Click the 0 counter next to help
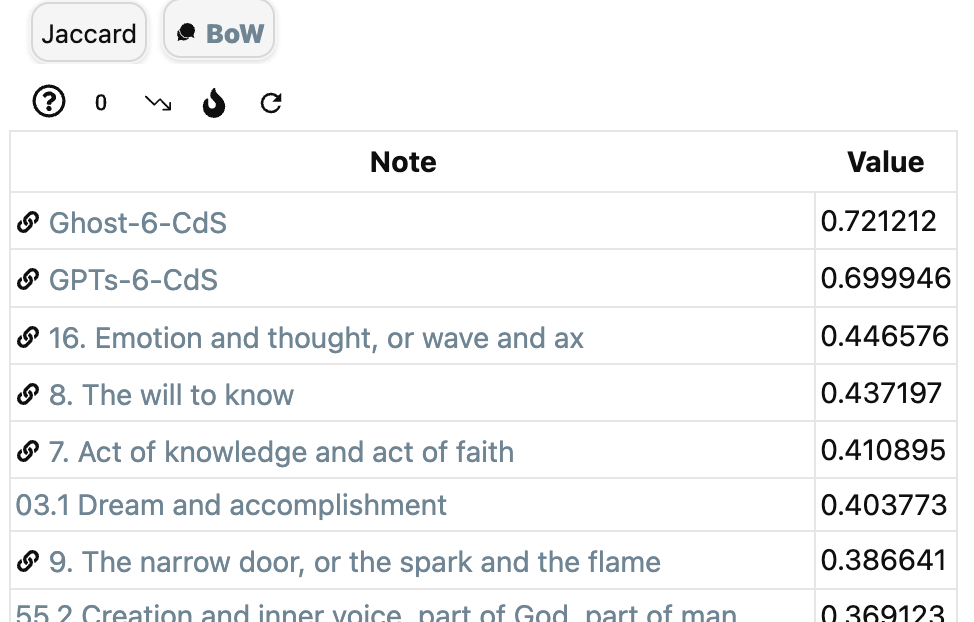 click(101, 103)
